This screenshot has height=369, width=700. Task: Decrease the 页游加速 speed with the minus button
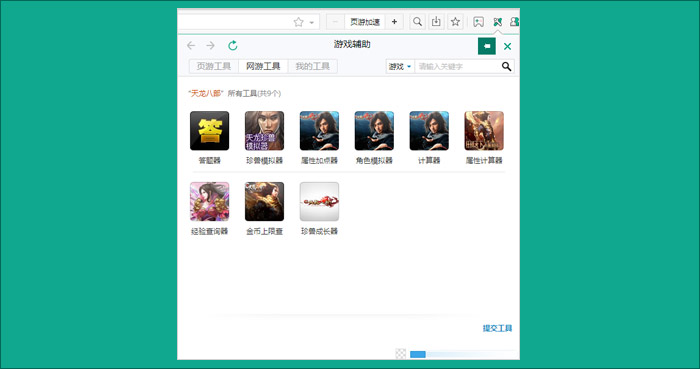[x=335, y=22]
